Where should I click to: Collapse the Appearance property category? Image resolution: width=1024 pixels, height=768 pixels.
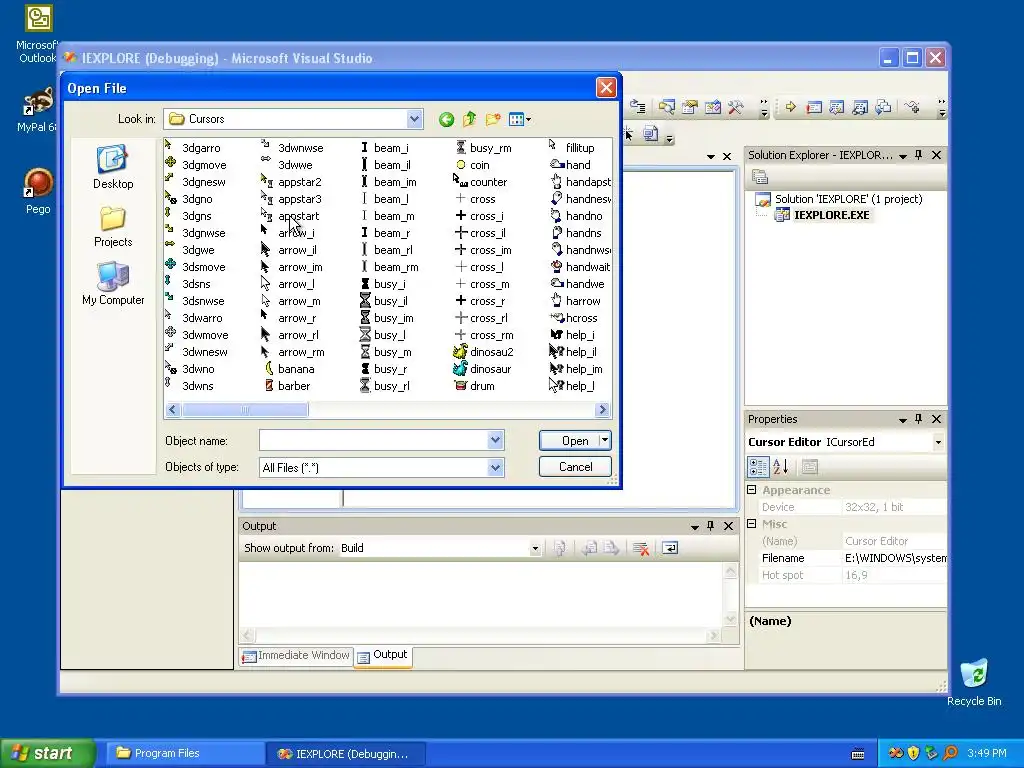(x=752, y=490)
